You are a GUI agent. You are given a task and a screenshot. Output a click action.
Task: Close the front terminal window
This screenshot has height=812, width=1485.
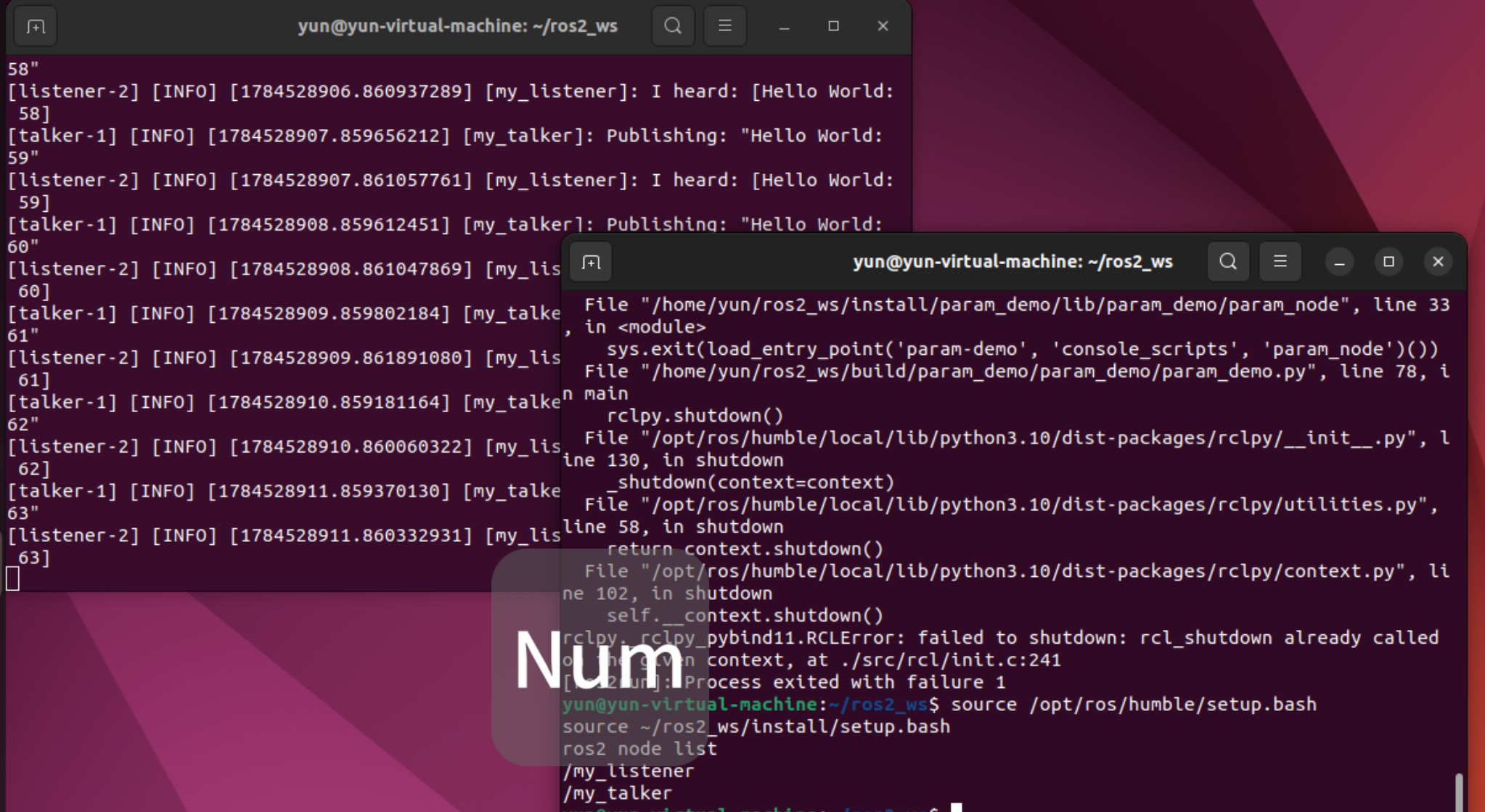(1438, 262)
